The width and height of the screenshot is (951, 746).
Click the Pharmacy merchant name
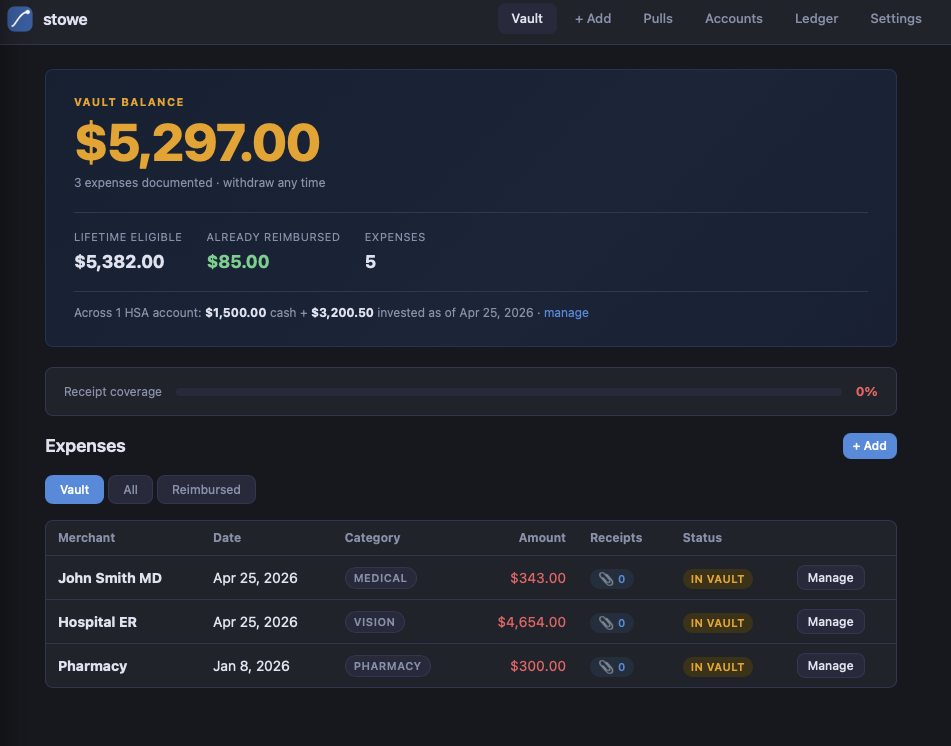[93, 666]
